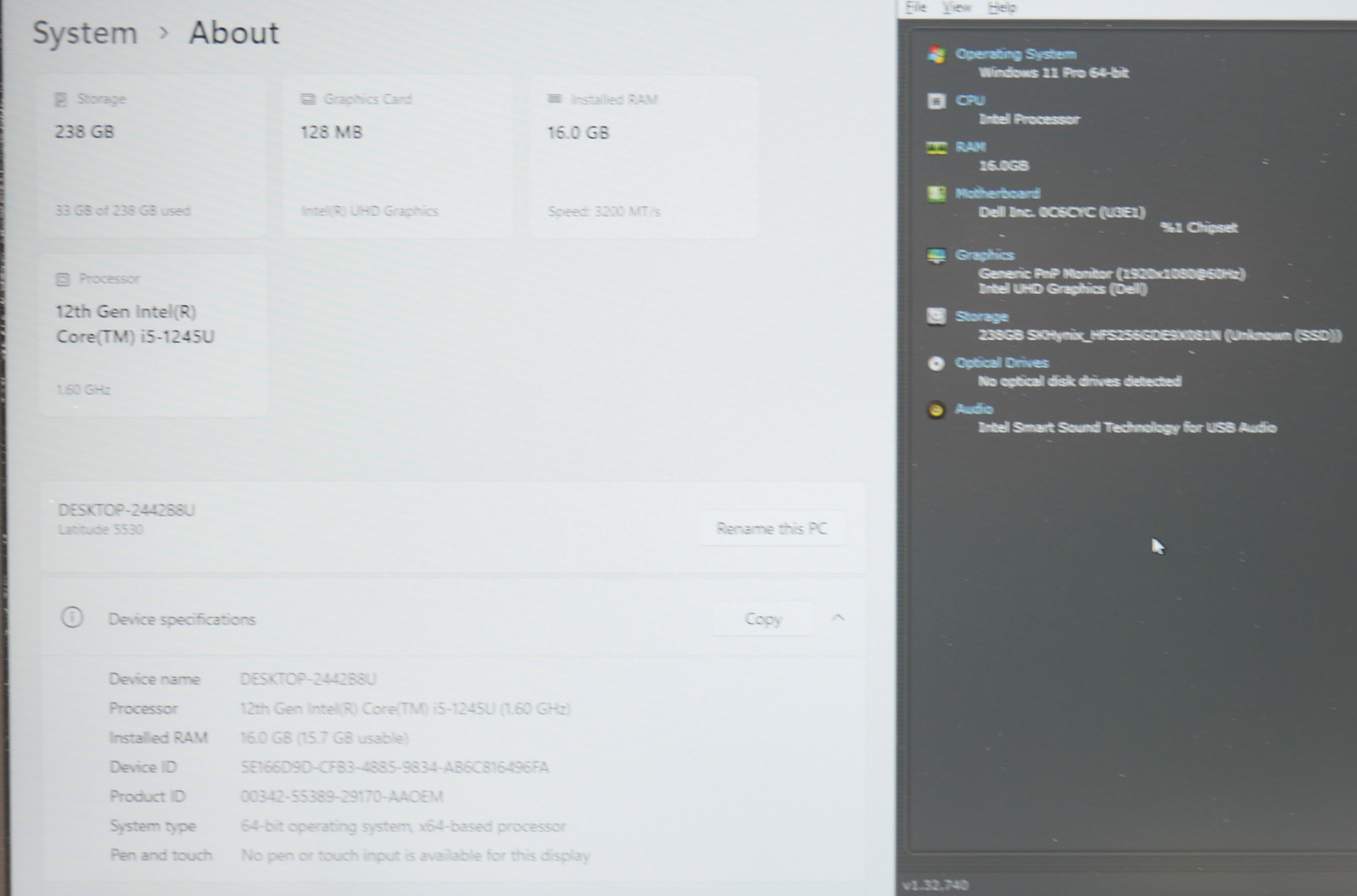Open the RAM section link in Speccy
This screenshot has height=896, width=1357.
[x=970, y=147]
